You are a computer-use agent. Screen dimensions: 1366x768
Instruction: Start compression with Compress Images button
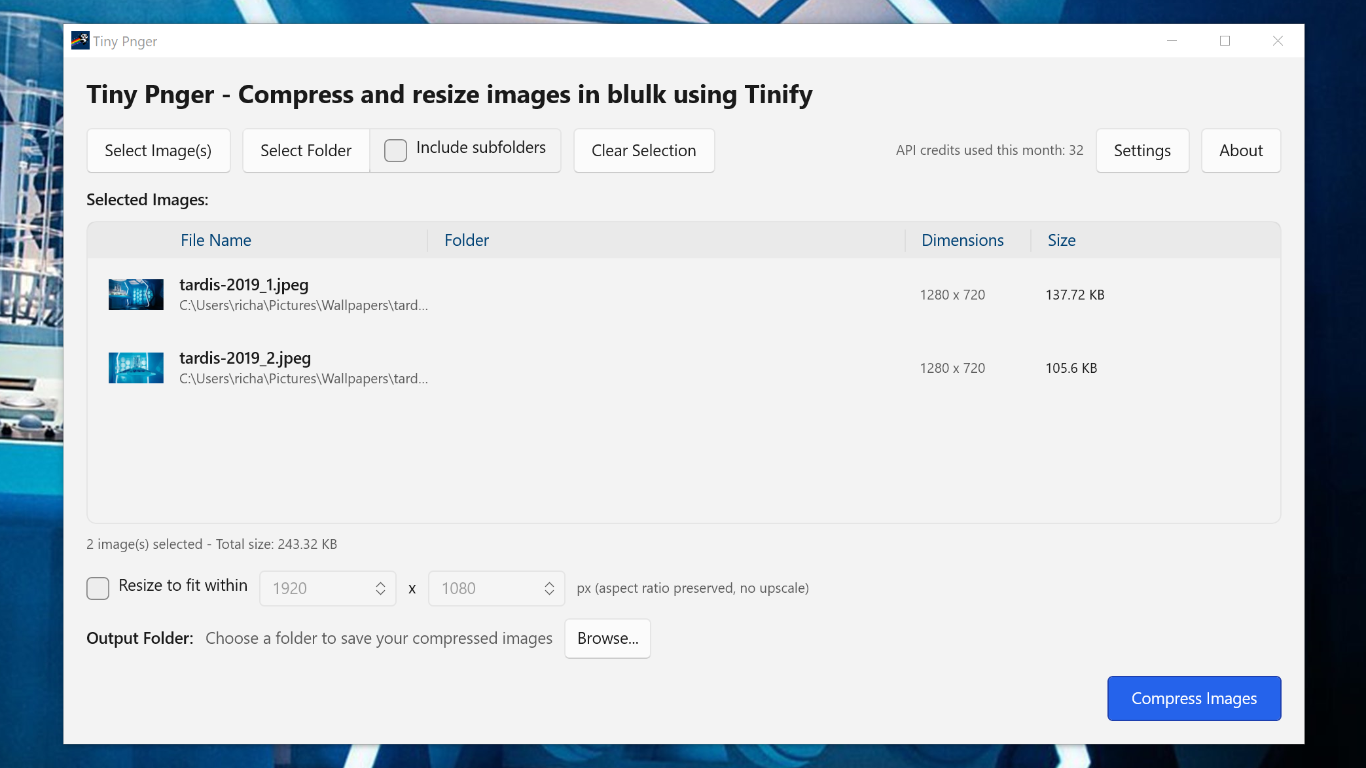1194,699
